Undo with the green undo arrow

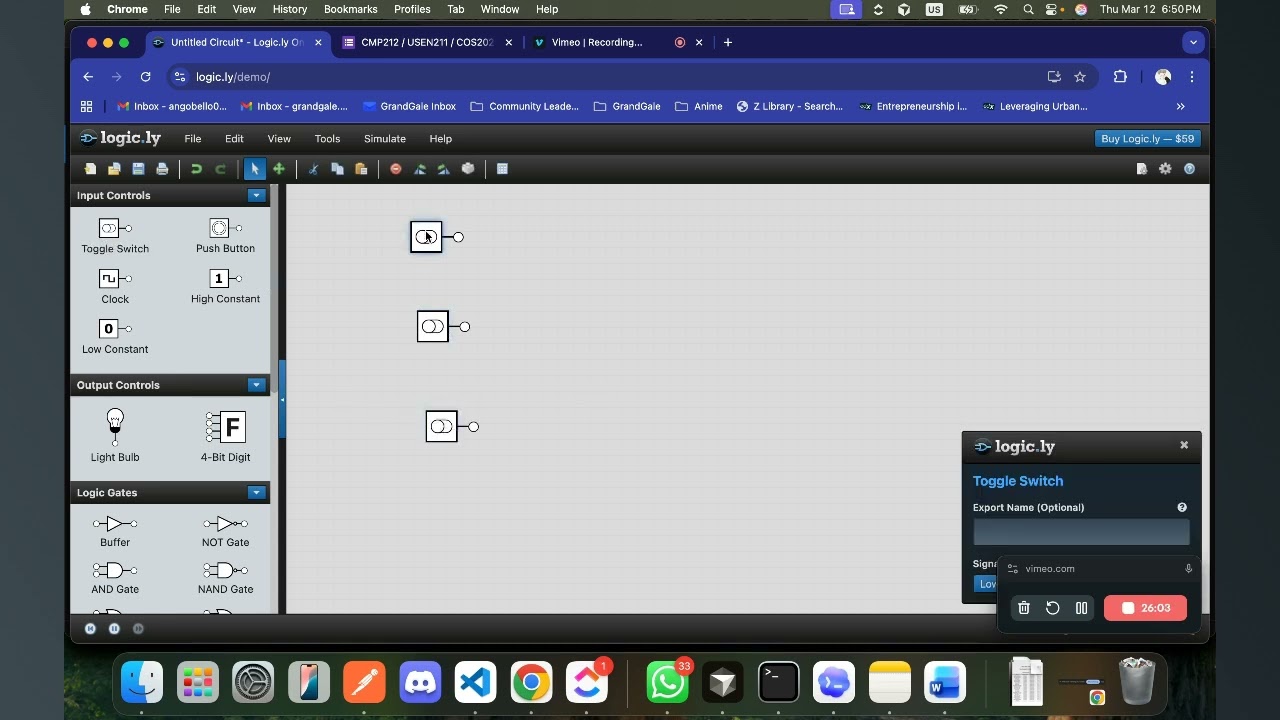pyautogui.click(x=196, y=169)
